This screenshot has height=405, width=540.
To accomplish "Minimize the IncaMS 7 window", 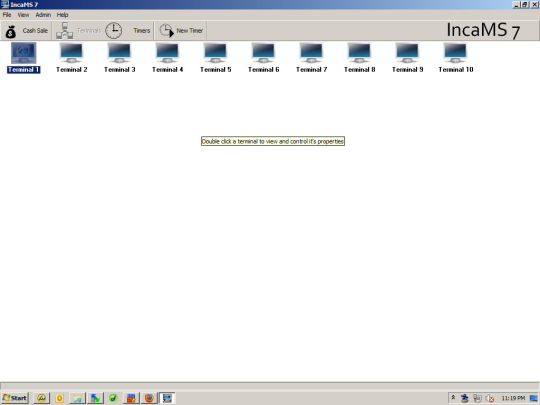I will click(516, 4).
